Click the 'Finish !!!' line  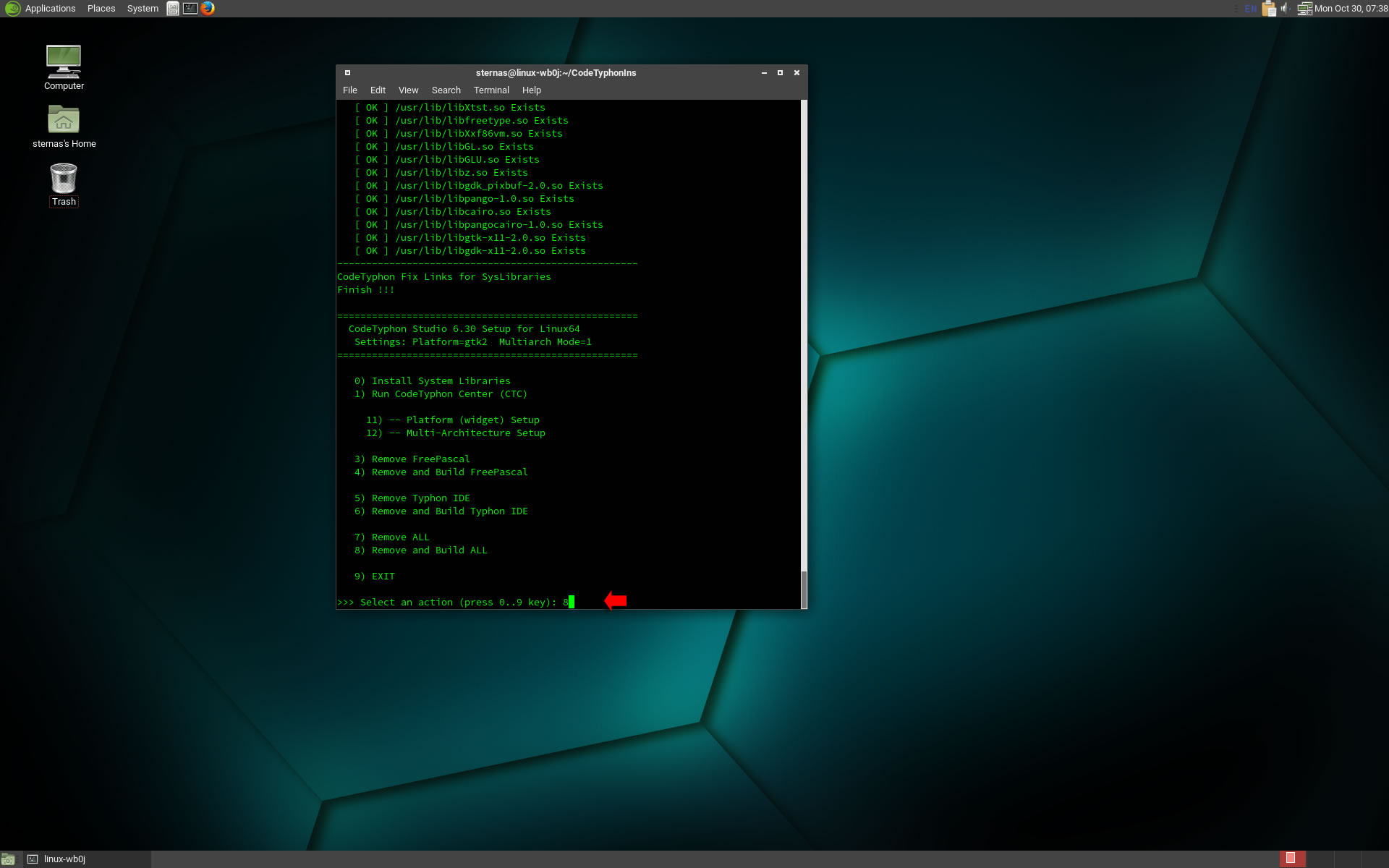click(x=366, y=290)
